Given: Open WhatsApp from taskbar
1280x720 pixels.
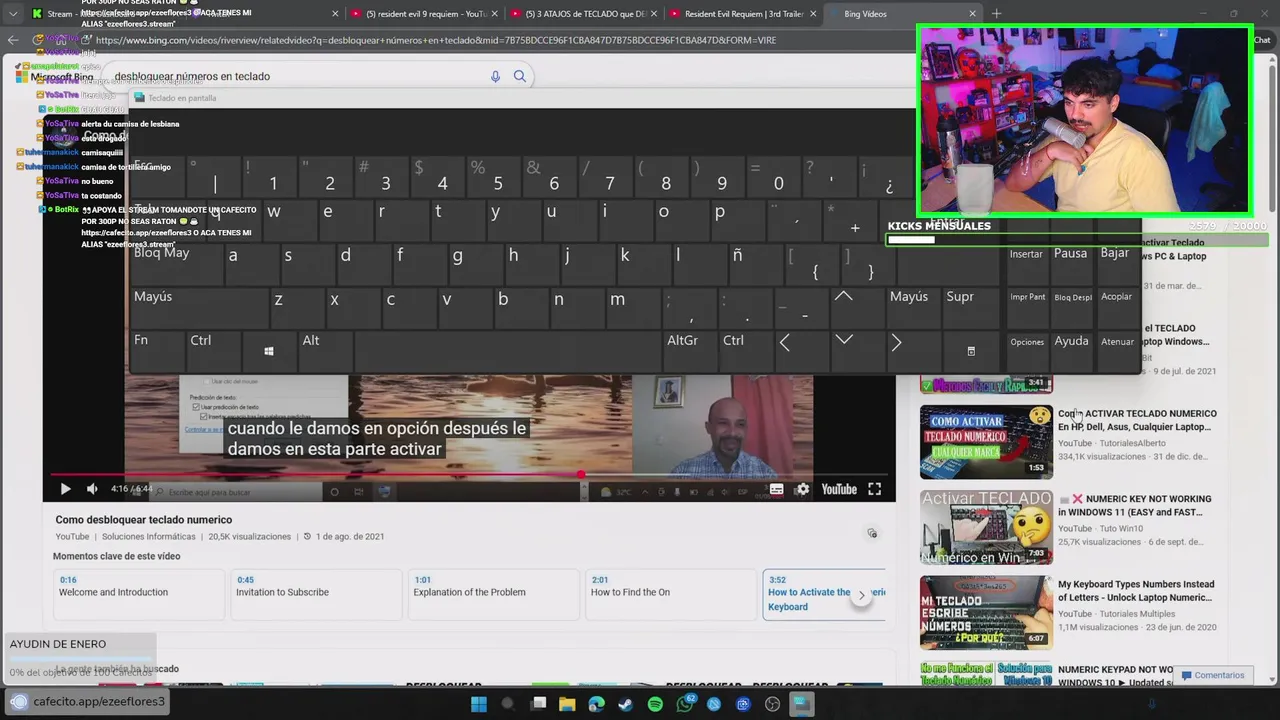Looking at the screenshot, I should (x=685, y=704).
